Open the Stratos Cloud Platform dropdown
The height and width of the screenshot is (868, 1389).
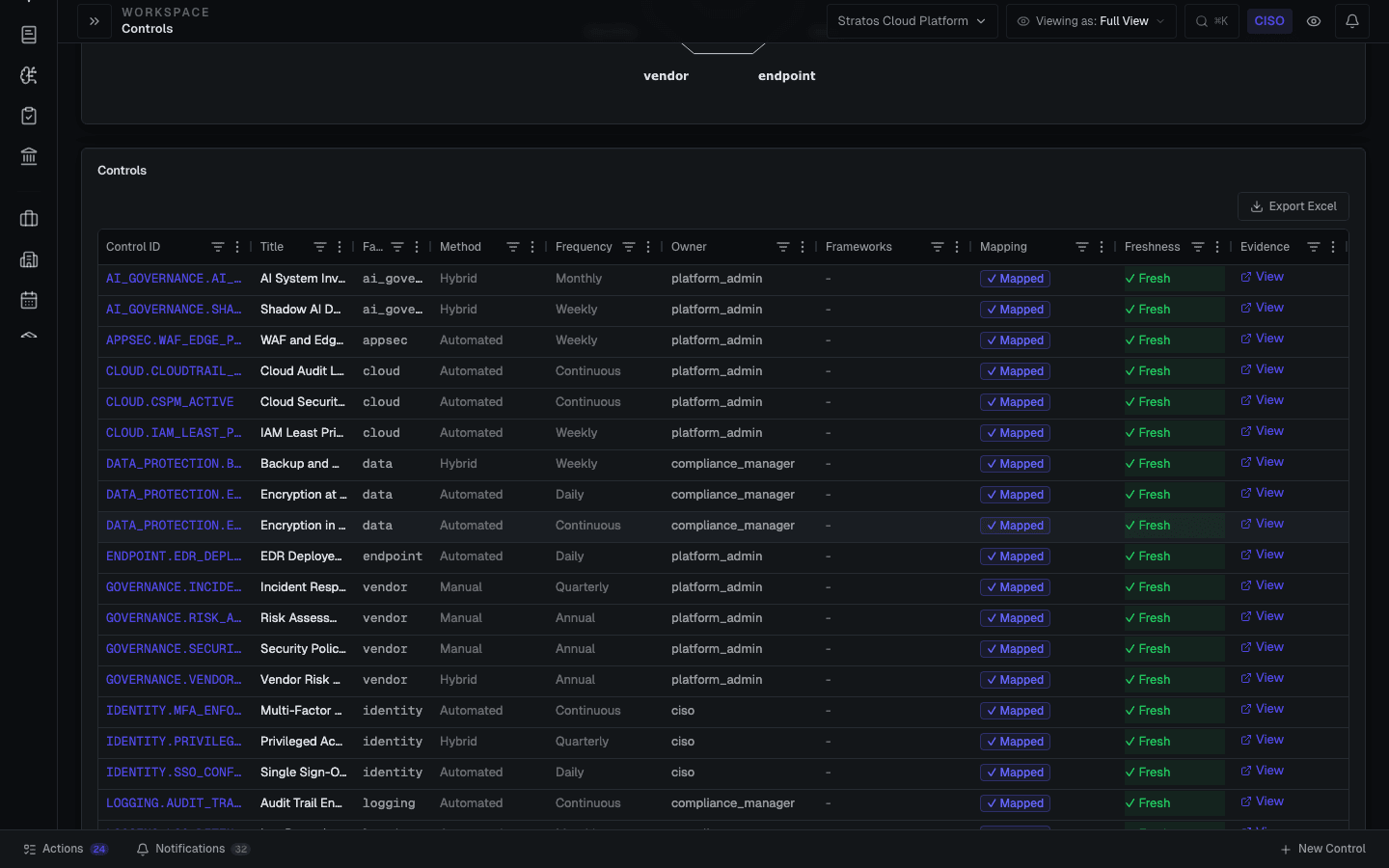click(912, 21)
